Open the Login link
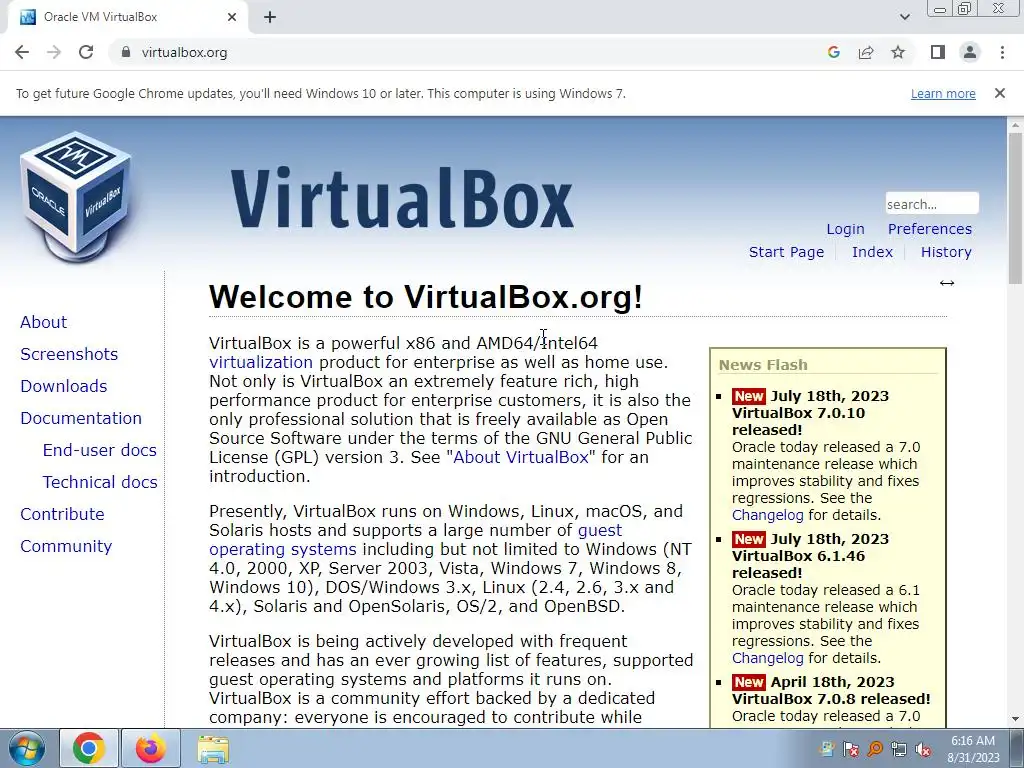1024x768 pixels. (x=845, y=229)
